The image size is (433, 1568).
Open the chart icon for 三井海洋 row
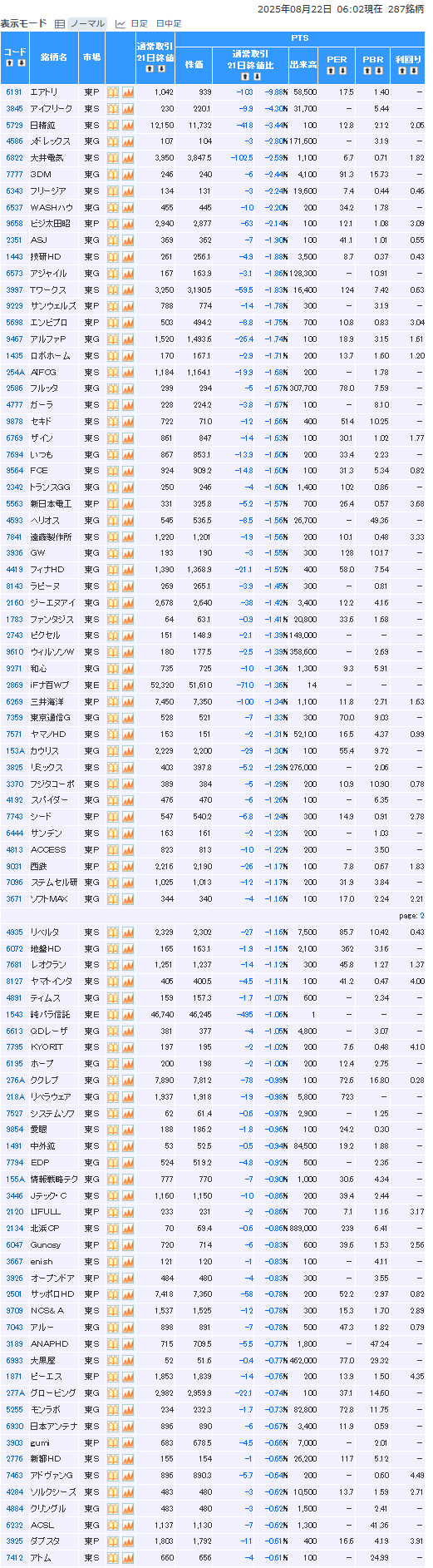[128, 702]
